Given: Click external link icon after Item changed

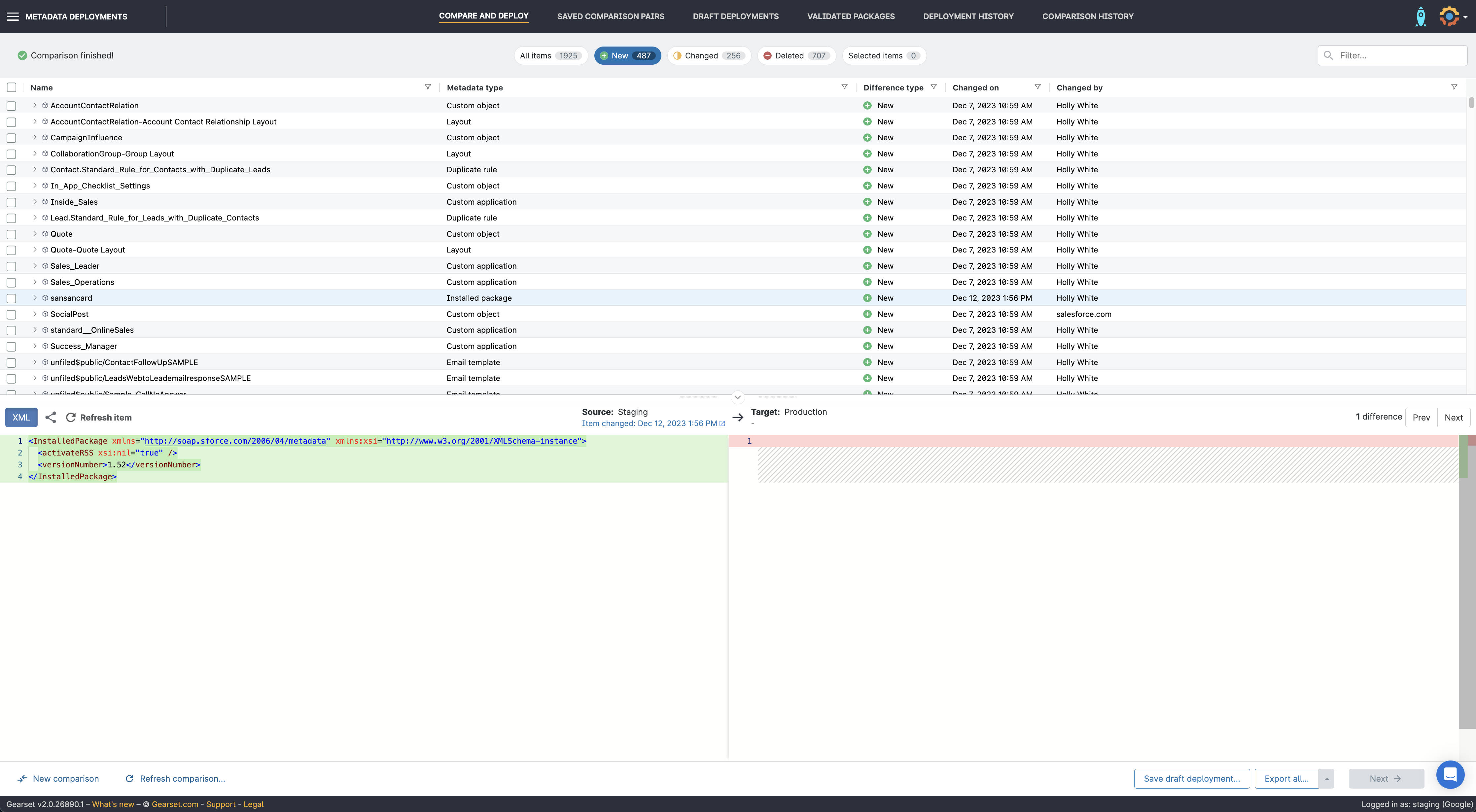Looking at the screenshot, I should pyautogui.click(x=722, y=424).
